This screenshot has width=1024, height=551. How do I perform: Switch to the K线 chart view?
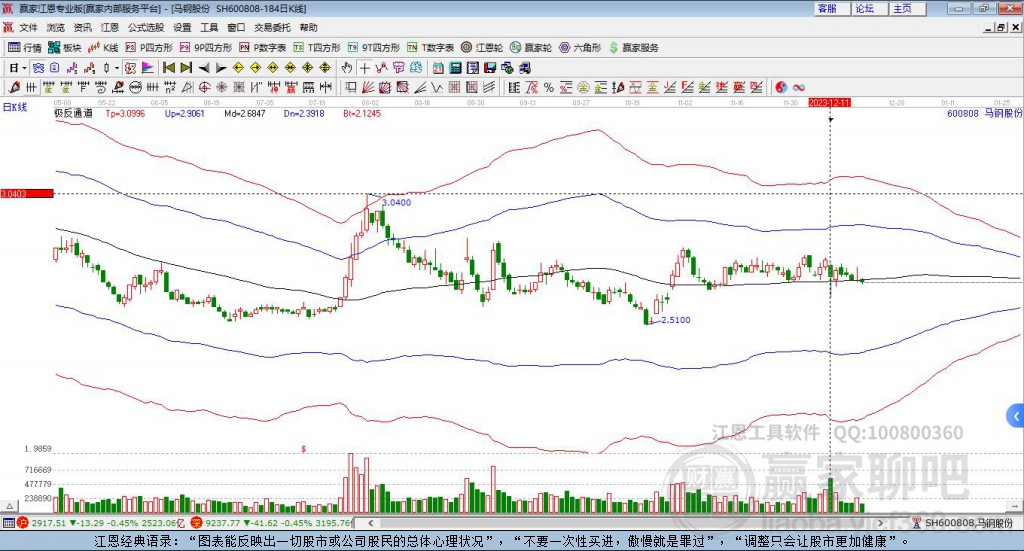pyautogui.click(x=103, y=48)
